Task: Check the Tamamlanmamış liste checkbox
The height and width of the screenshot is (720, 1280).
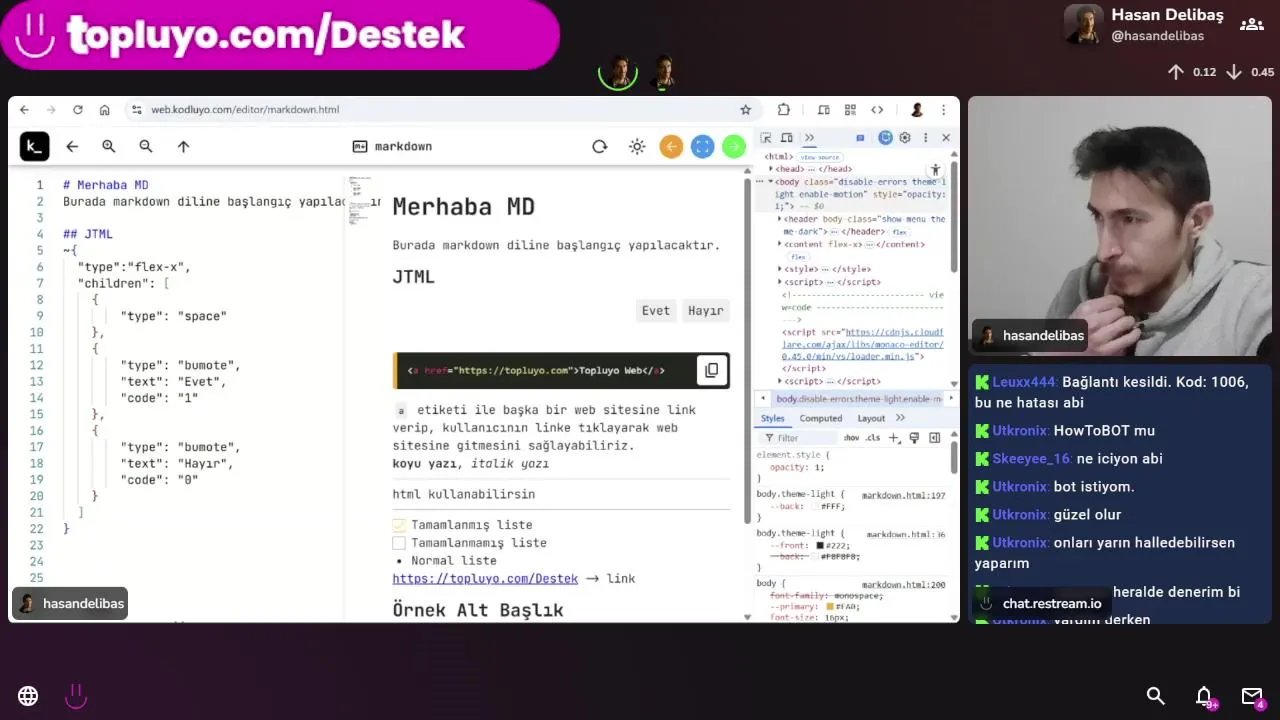Action: pos(399,543)
